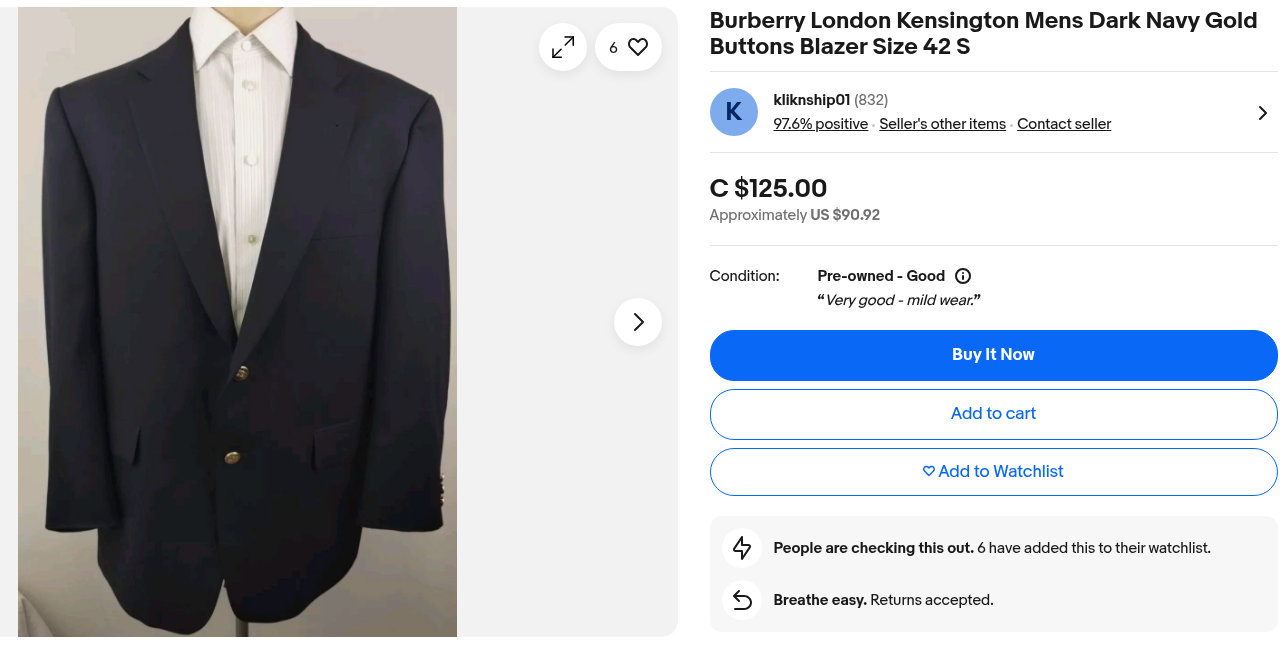Image resolution: width=1283 pixels, height=647 pixels.
Task: Click the Burberry blazer listing title
Action: [x=983, y=34]
